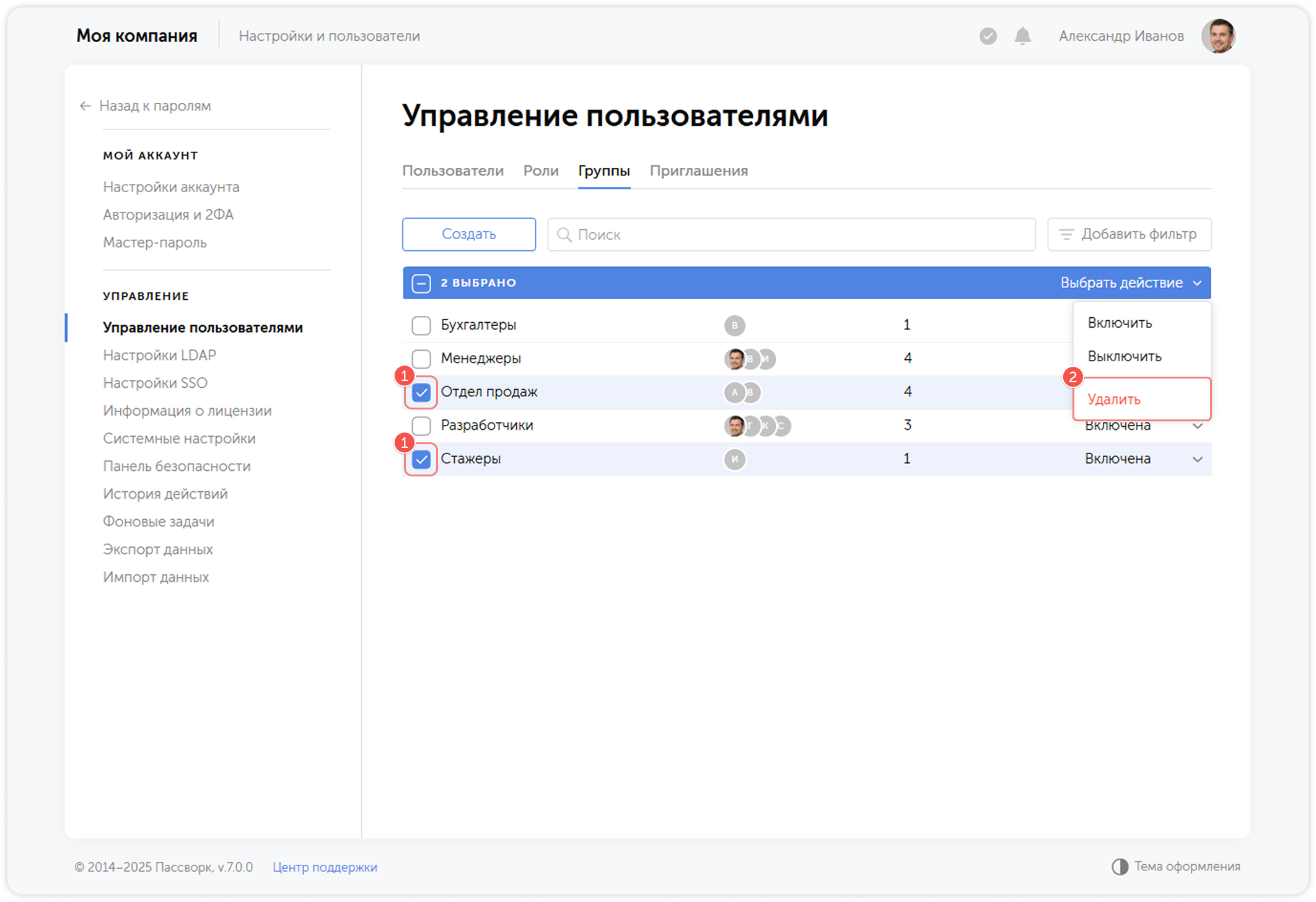Click Добавить фильтр button
Screen dimensions: 1316x902
1129,234
